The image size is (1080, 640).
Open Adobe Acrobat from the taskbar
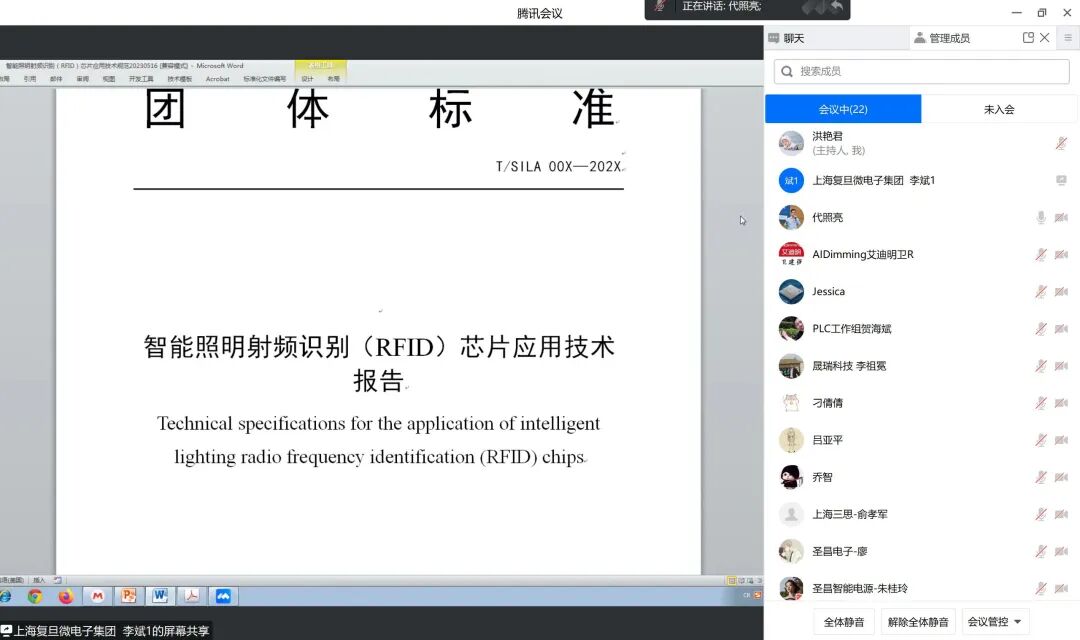pos(192,596)
